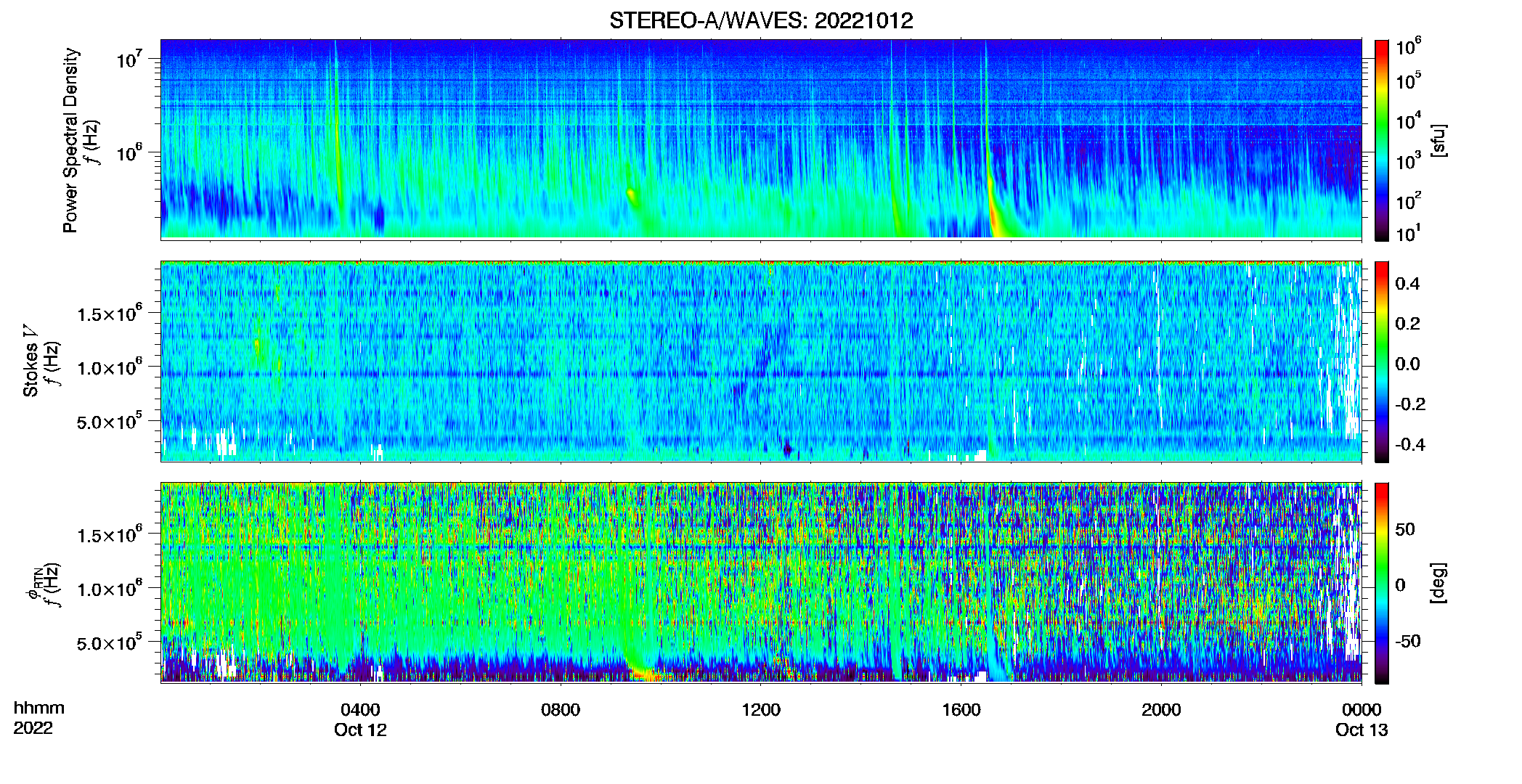Select the 1200 time tick label

(x=761, y=709)
